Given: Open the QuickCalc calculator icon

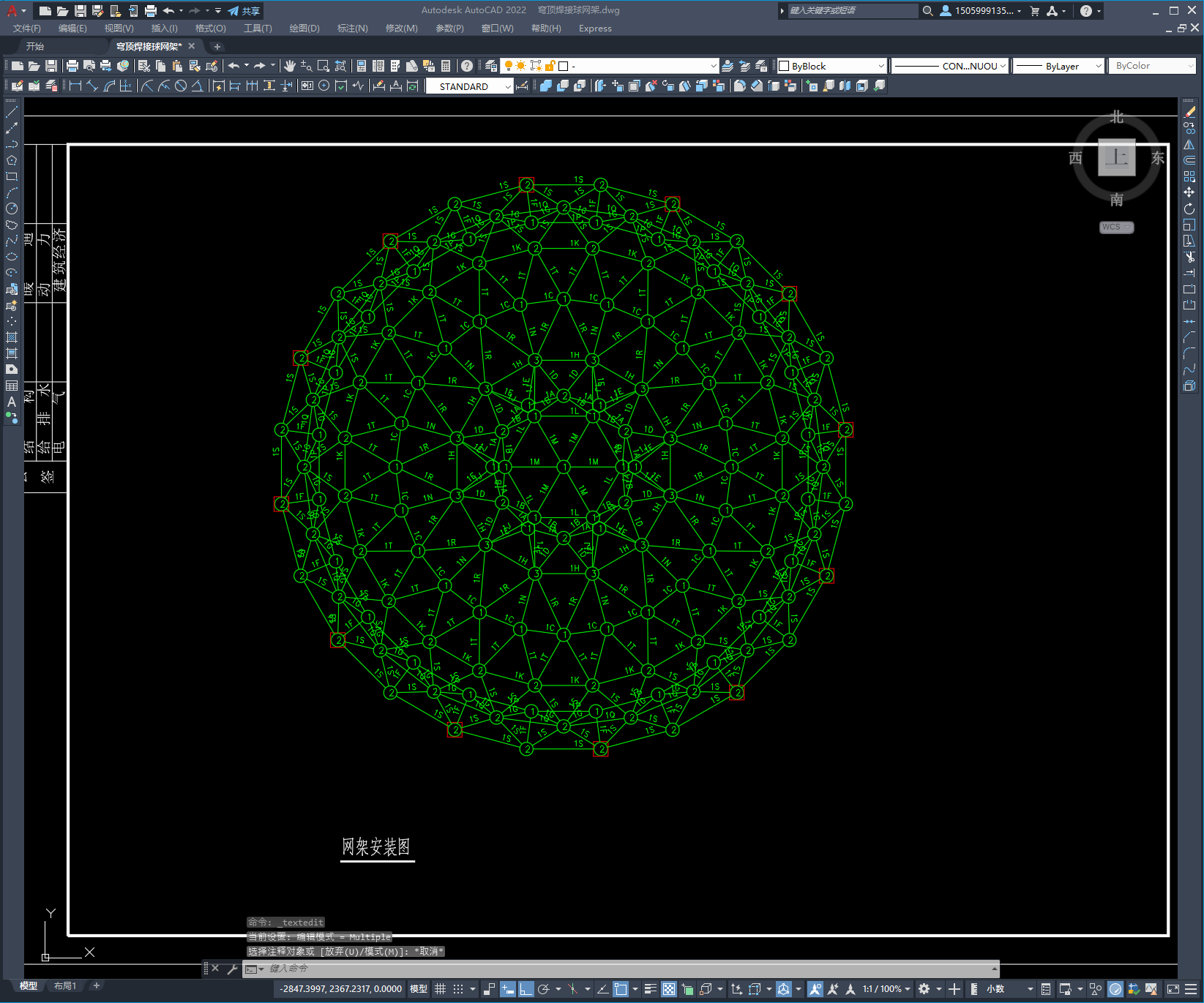Looking at the screenshot, I should pyautogui.click(x=446, y=66).
